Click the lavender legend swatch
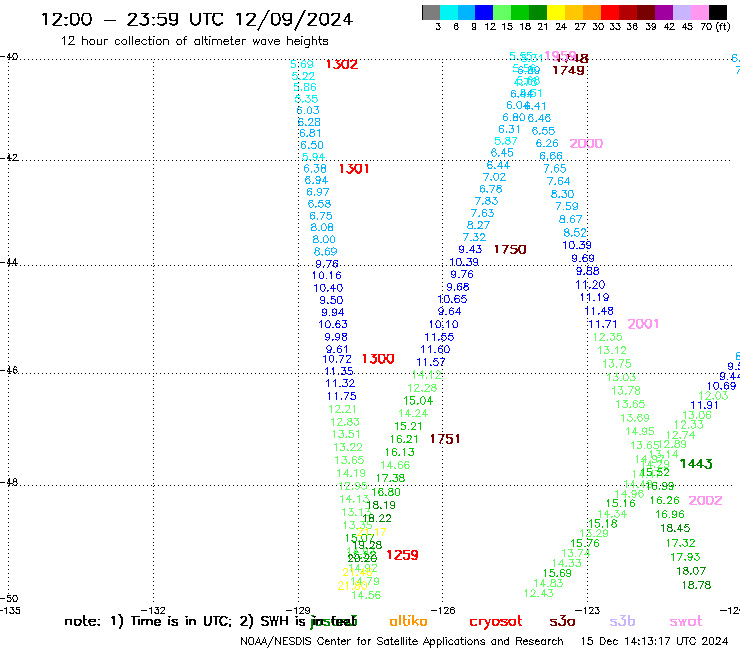Screen dimensions: 740x650 681,12
